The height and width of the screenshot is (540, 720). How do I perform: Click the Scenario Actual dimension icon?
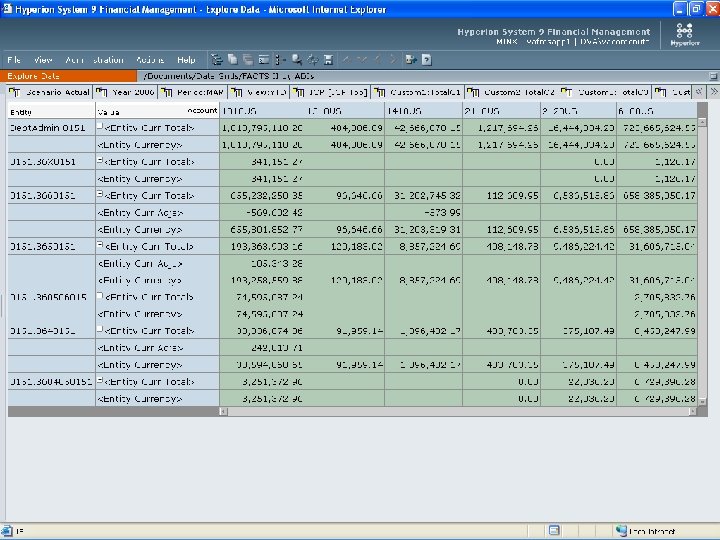point(14,92)
